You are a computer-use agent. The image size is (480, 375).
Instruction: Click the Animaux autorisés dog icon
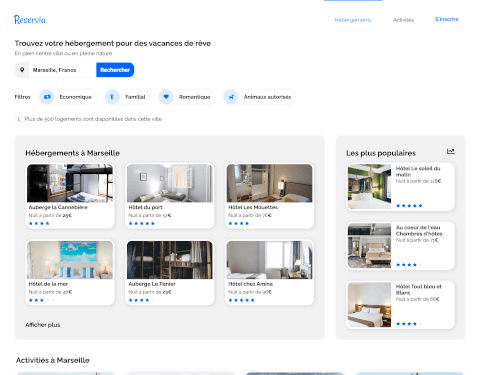(x=231, y=97)
